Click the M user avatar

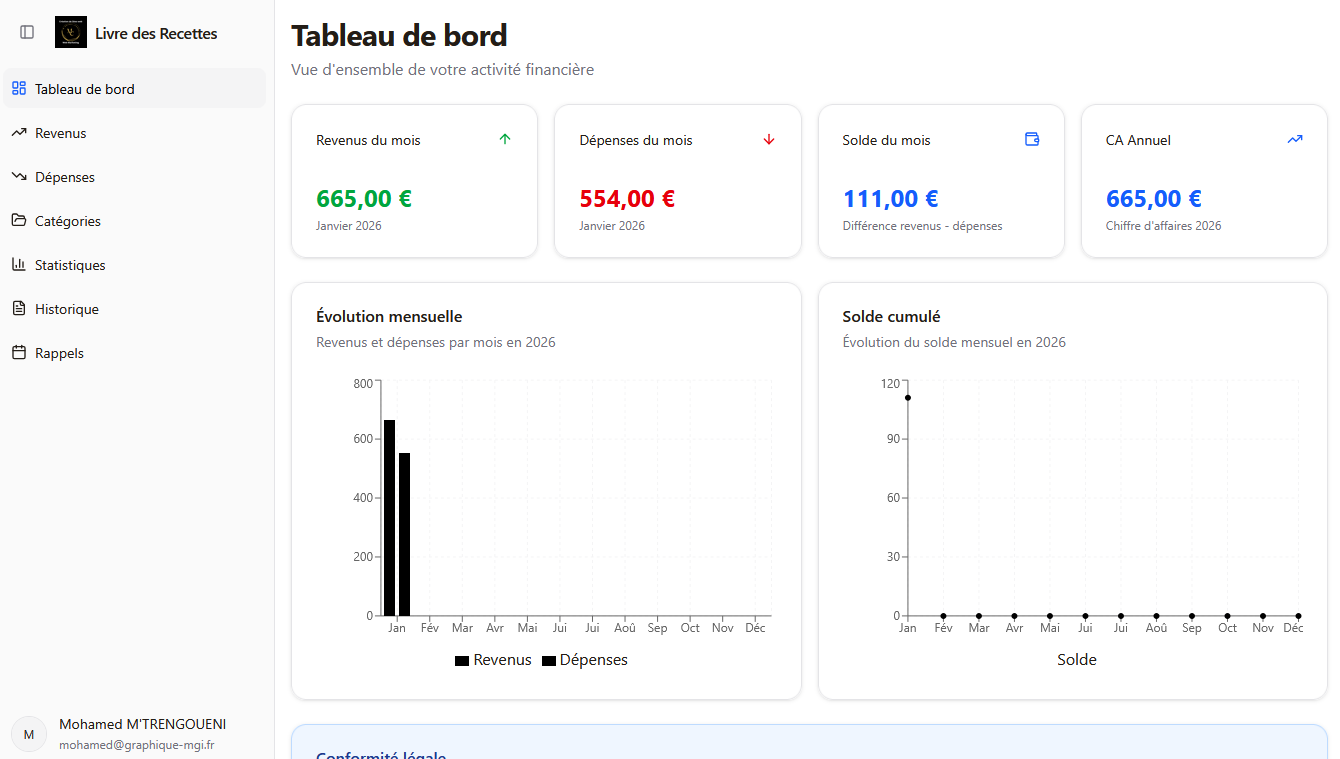tap(29, 734)
